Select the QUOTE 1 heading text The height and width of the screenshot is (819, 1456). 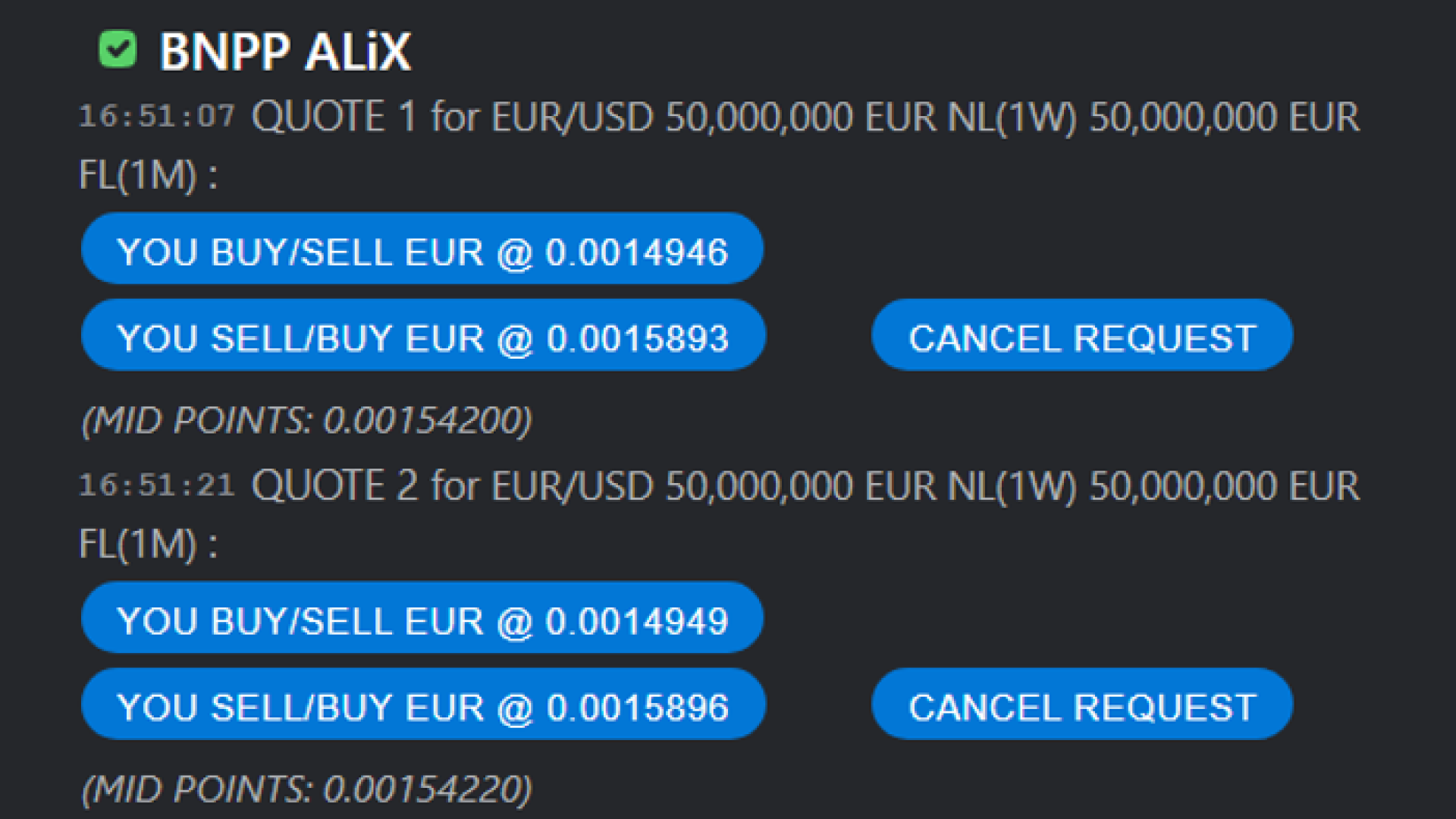[x=334, y=117]
